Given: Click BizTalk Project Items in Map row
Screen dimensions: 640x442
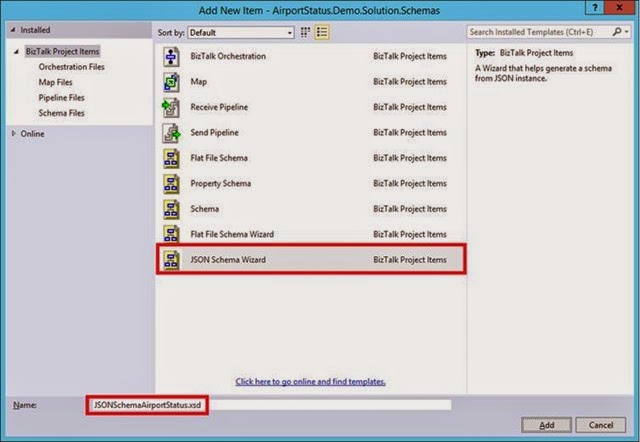Looking at the screenshot, I should (x=410, y=82).
